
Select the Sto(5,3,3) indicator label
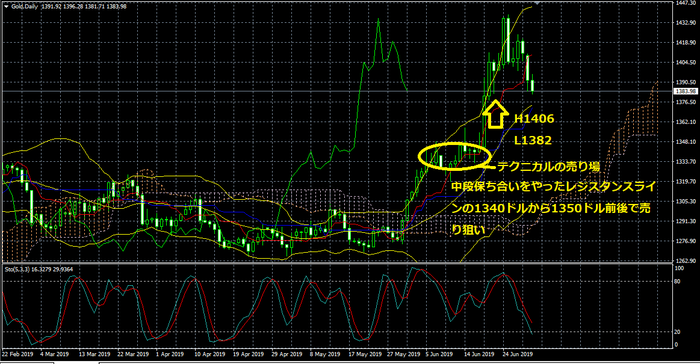pyautogui.click(x=17, y=269)
